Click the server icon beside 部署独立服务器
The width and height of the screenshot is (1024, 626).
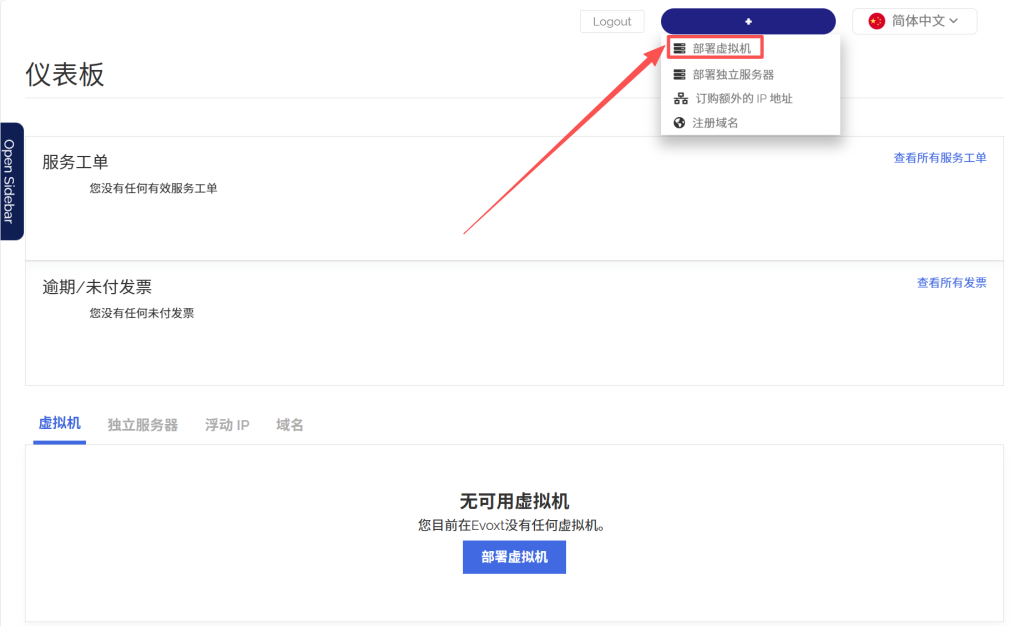[680, 74]
